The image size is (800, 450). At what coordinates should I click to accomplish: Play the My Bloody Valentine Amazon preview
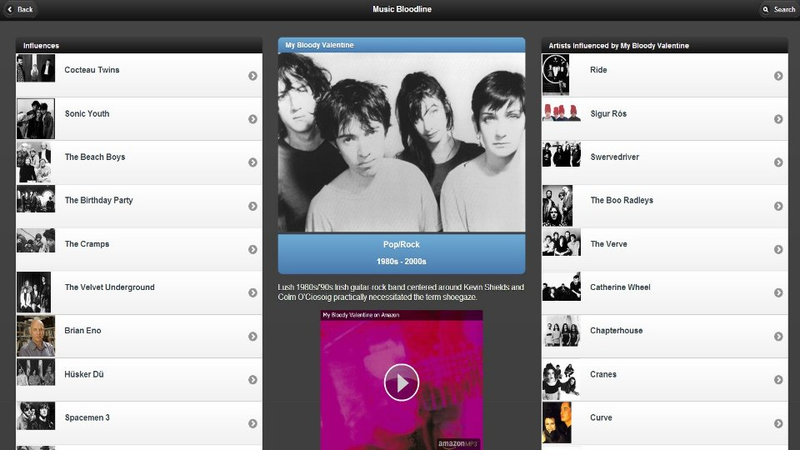402,382
